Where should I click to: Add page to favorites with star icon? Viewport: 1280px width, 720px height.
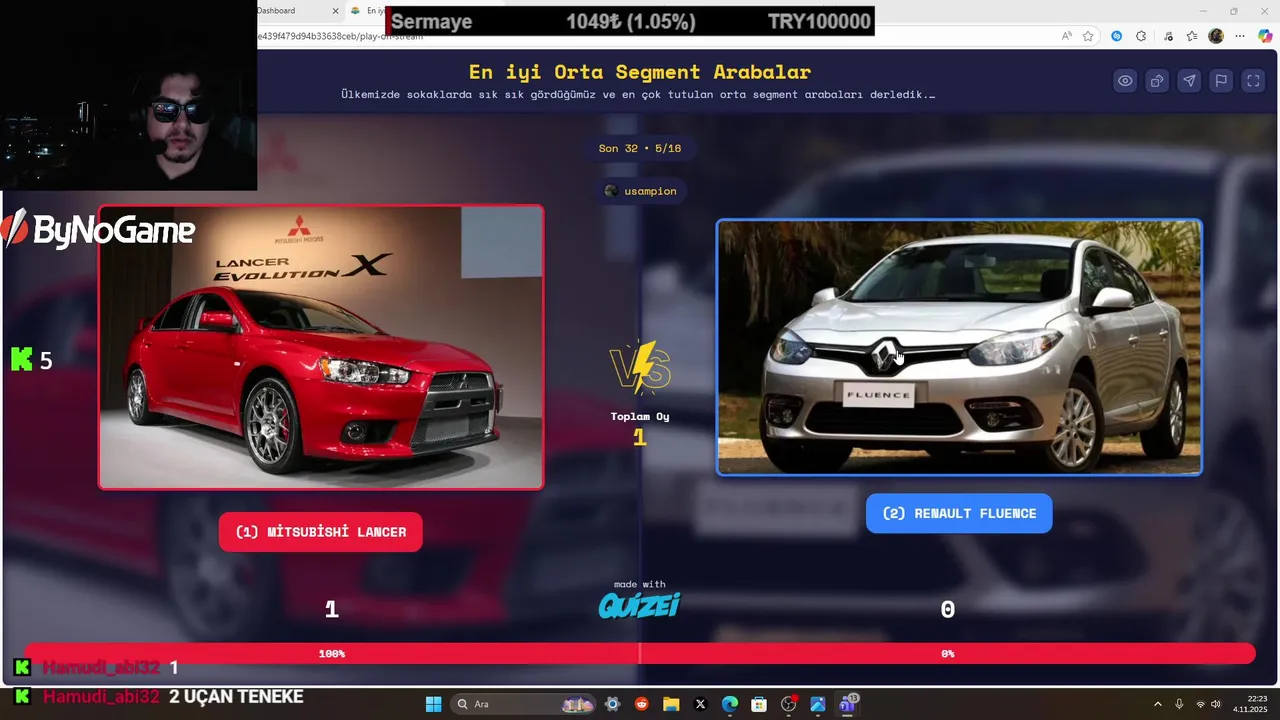[1088, 36]
